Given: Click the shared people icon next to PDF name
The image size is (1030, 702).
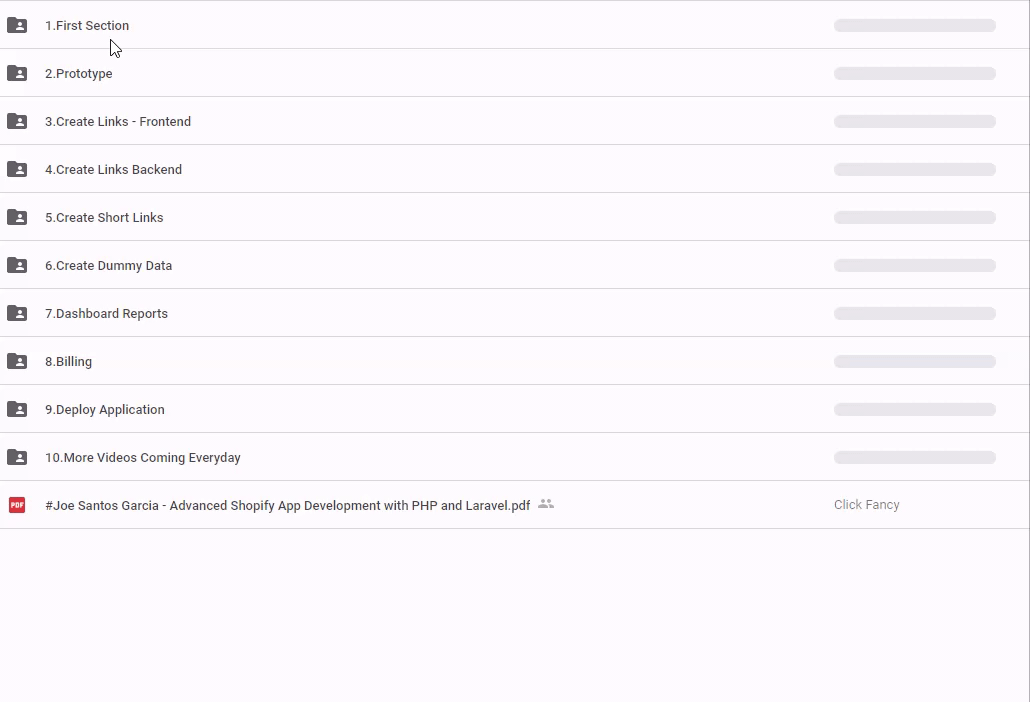Looking at the screenshot, I should [546, 504].
